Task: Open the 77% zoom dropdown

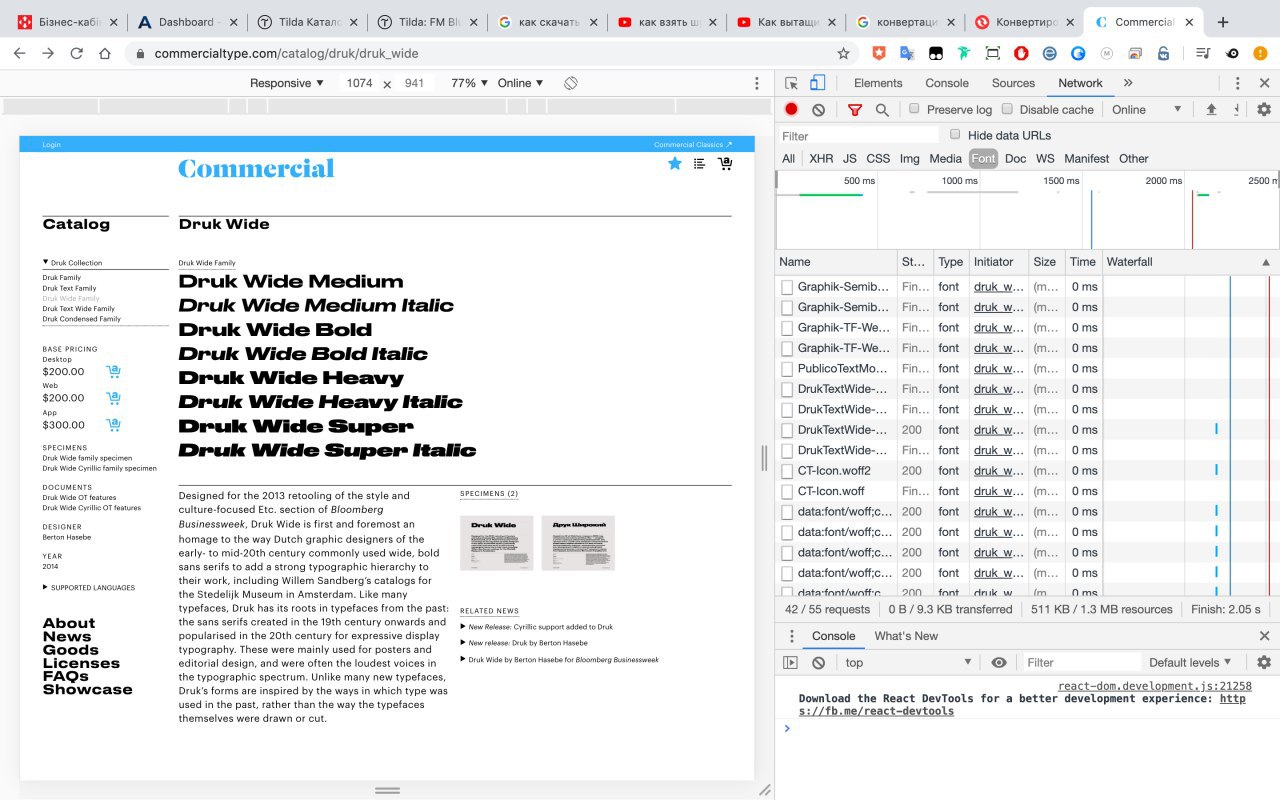Action: 469,83
